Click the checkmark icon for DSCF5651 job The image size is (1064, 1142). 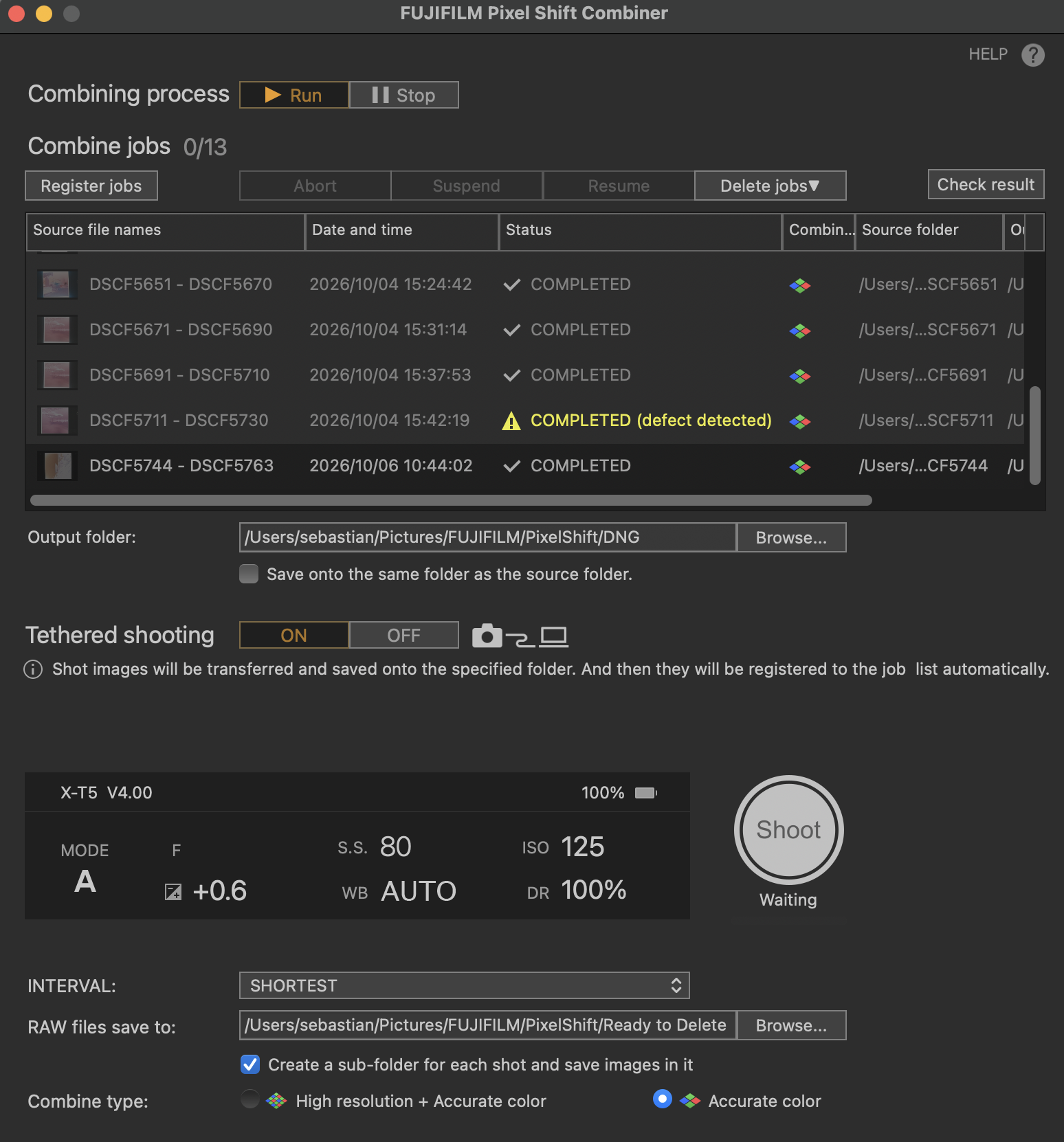[x=511, y=284]
